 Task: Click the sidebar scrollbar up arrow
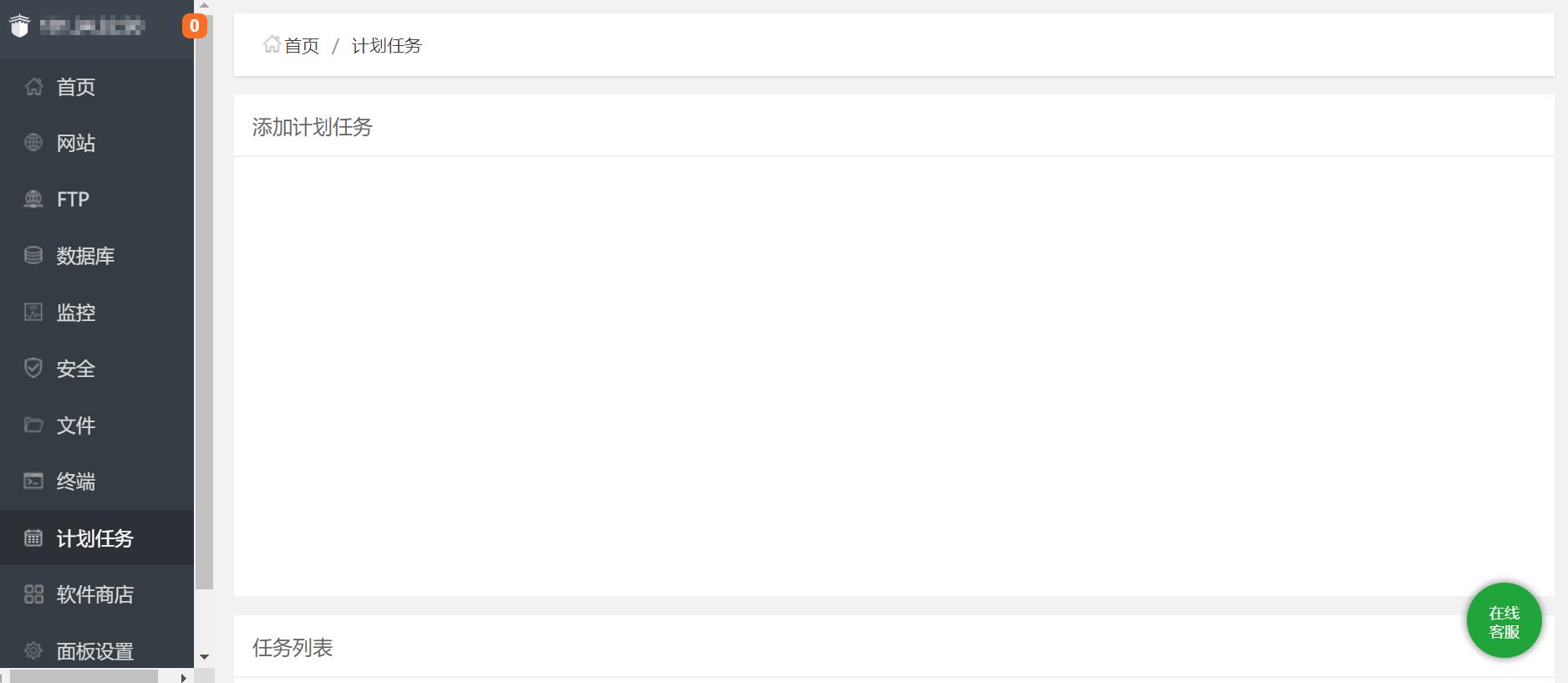point(204,5)
